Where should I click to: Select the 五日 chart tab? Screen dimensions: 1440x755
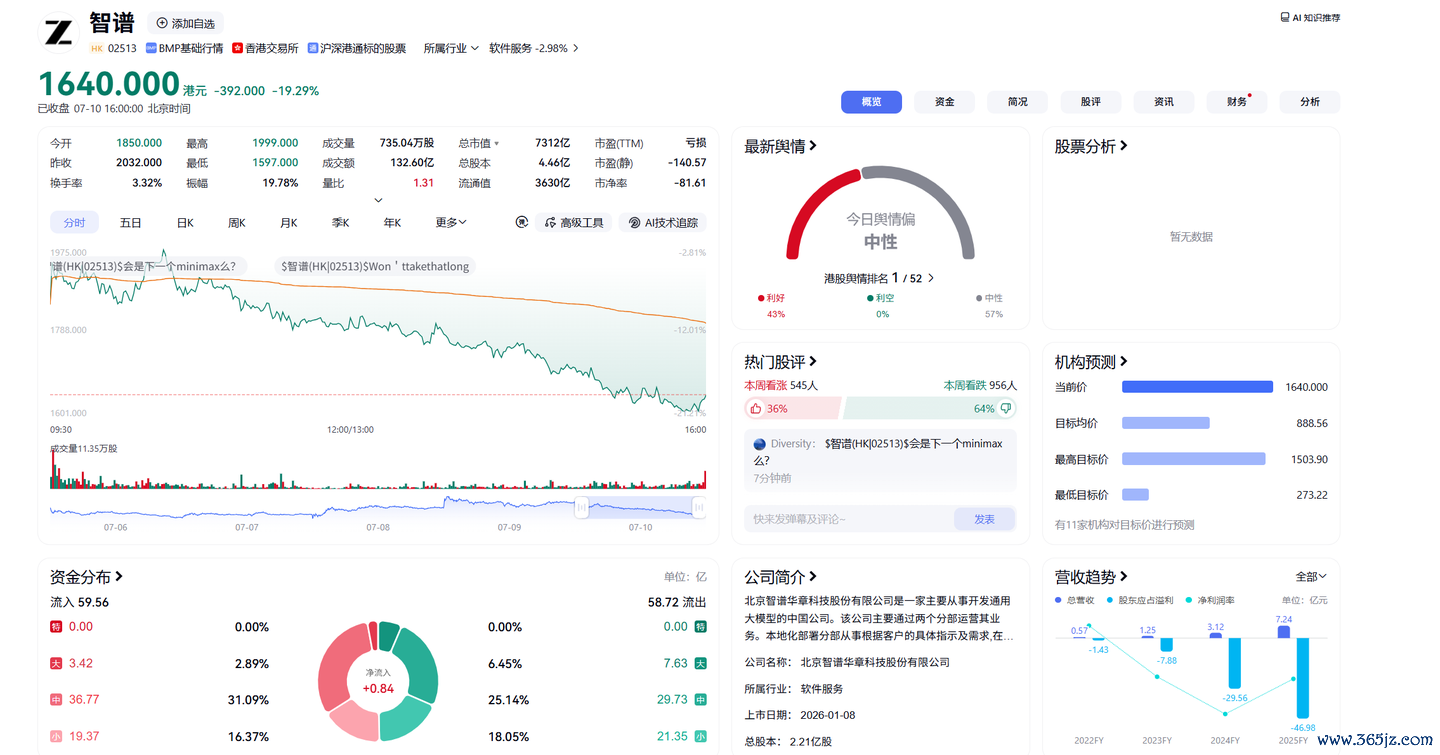(130, 223)
